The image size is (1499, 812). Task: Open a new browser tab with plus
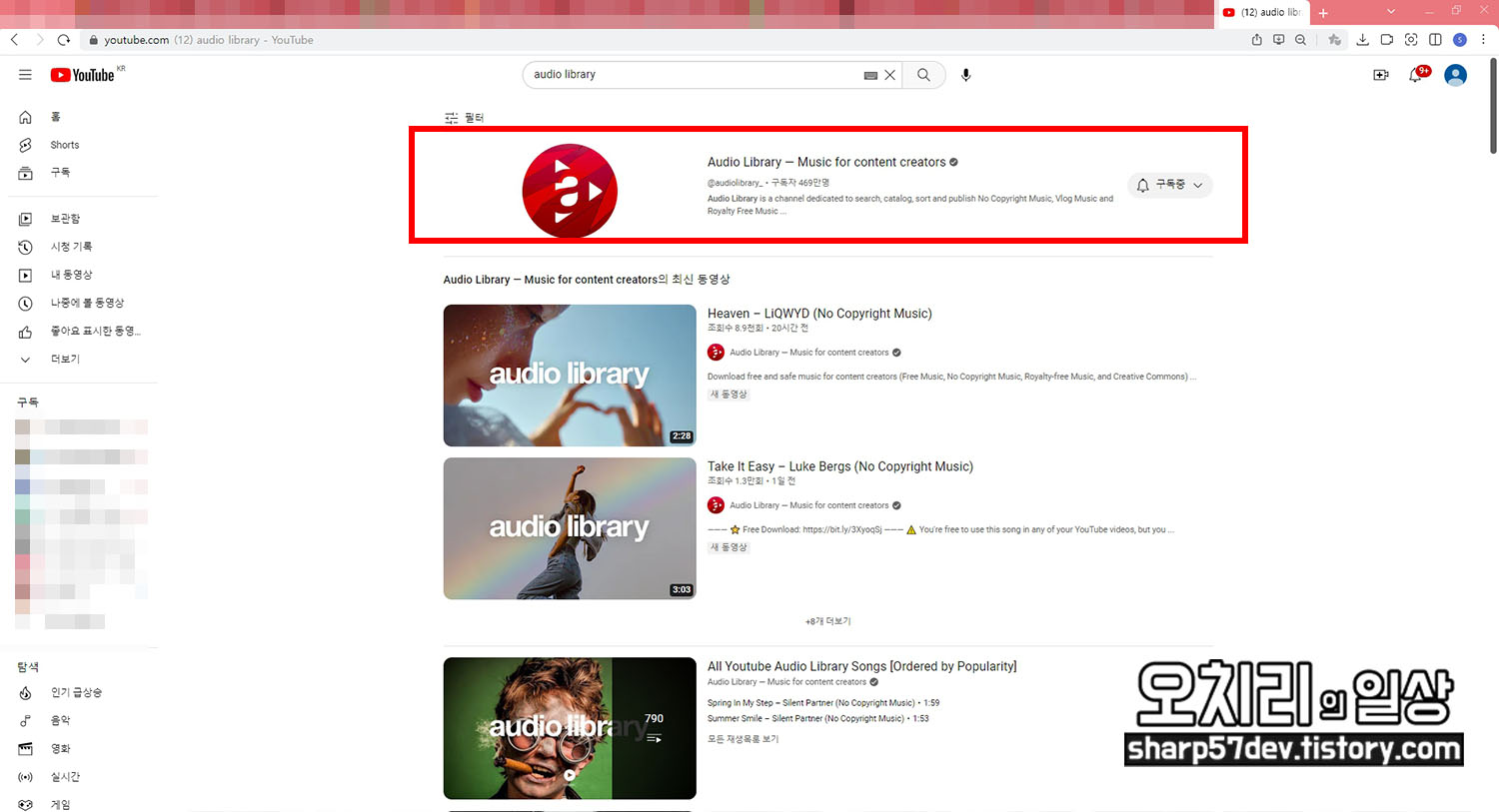tap(1323, 13)
